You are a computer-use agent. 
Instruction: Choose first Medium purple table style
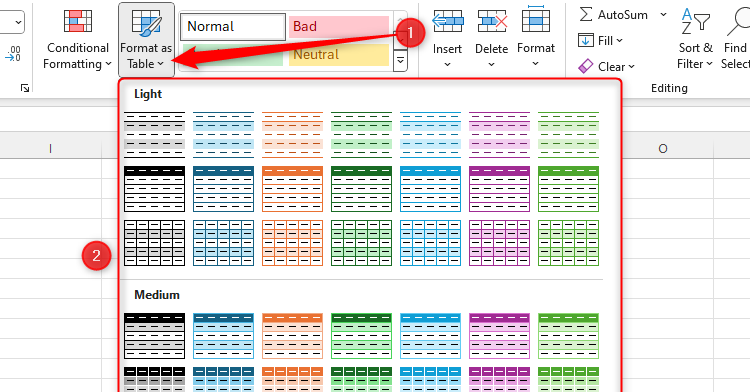[x=499, y=336]
